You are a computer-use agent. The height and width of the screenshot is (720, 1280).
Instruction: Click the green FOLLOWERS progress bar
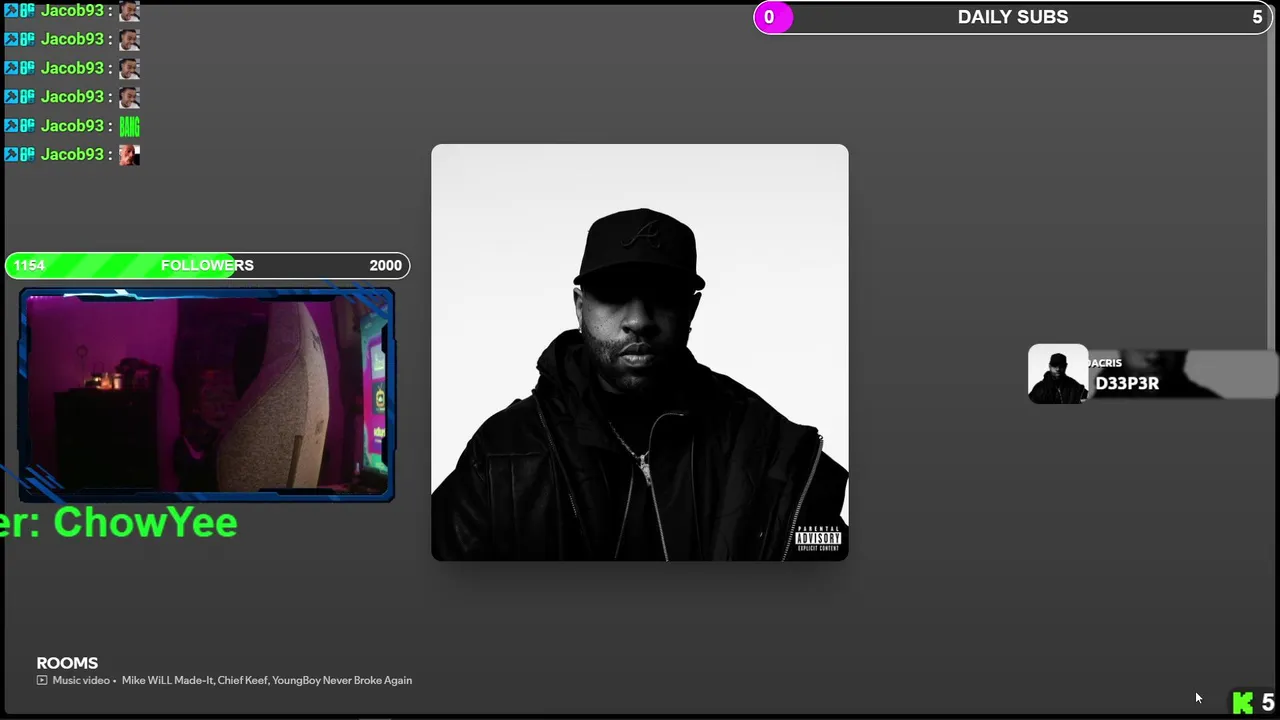pyautogui.click(x=207, y=265)
